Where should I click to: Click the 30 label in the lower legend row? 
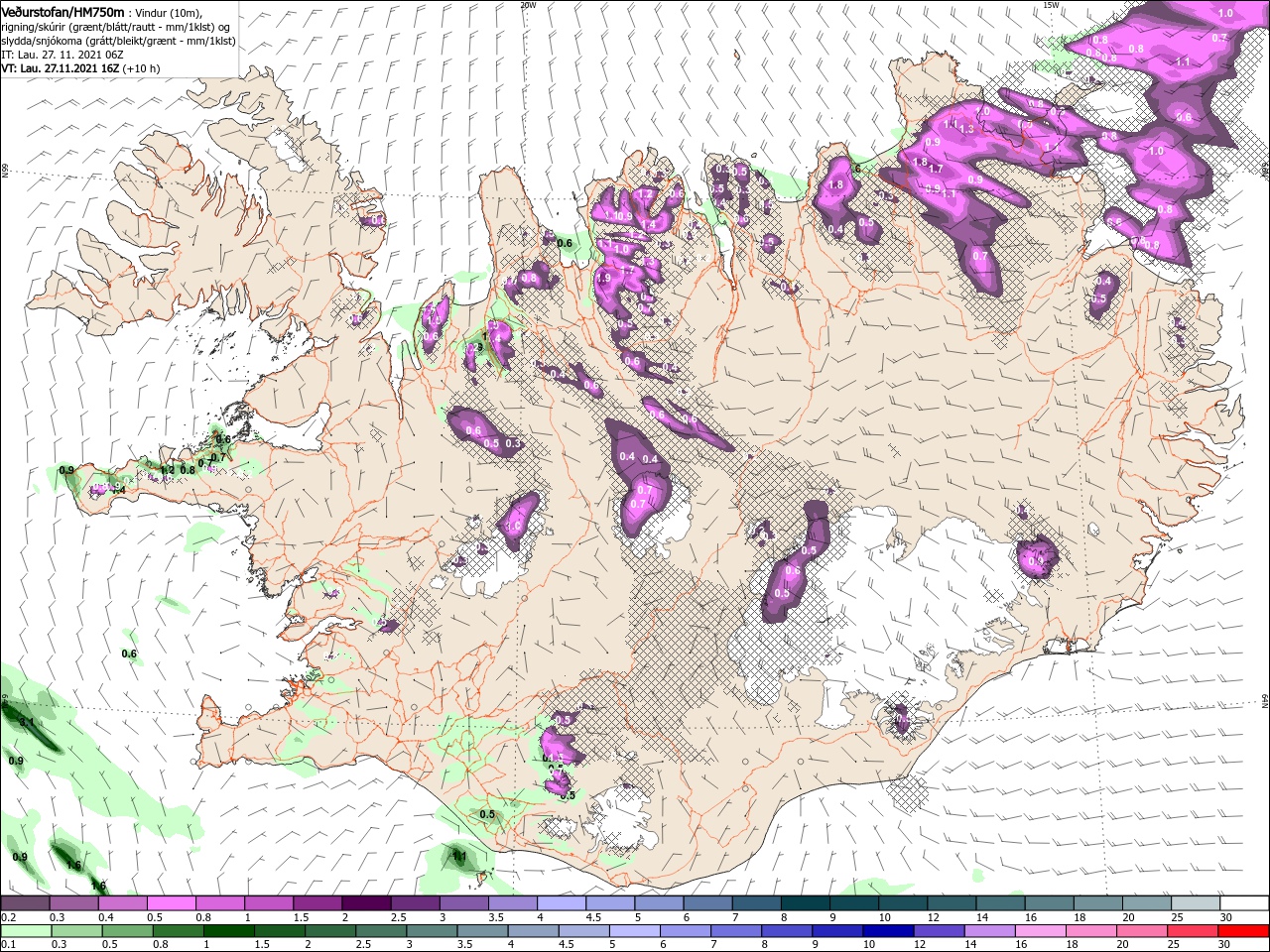(1226, 945)
